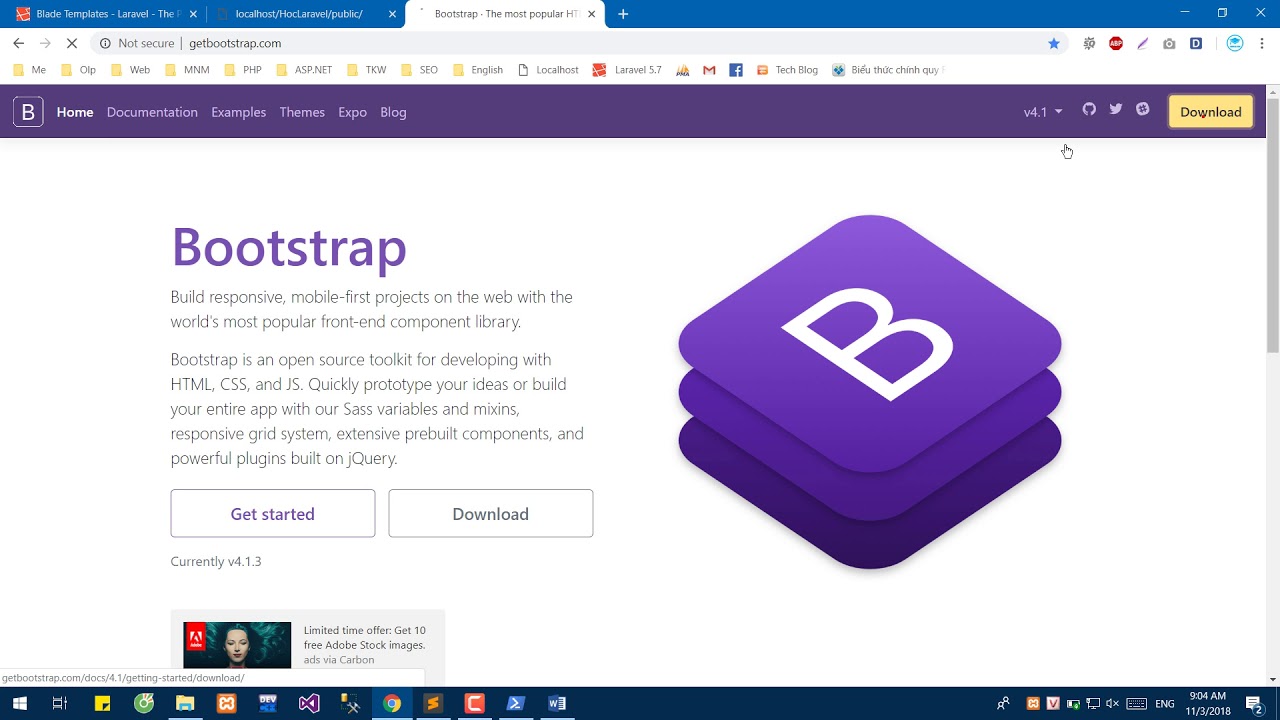Viewport: 1280px width, 720px height.
Task: Click the 9:04 AM clock in taskbar
Action: 1208,696
